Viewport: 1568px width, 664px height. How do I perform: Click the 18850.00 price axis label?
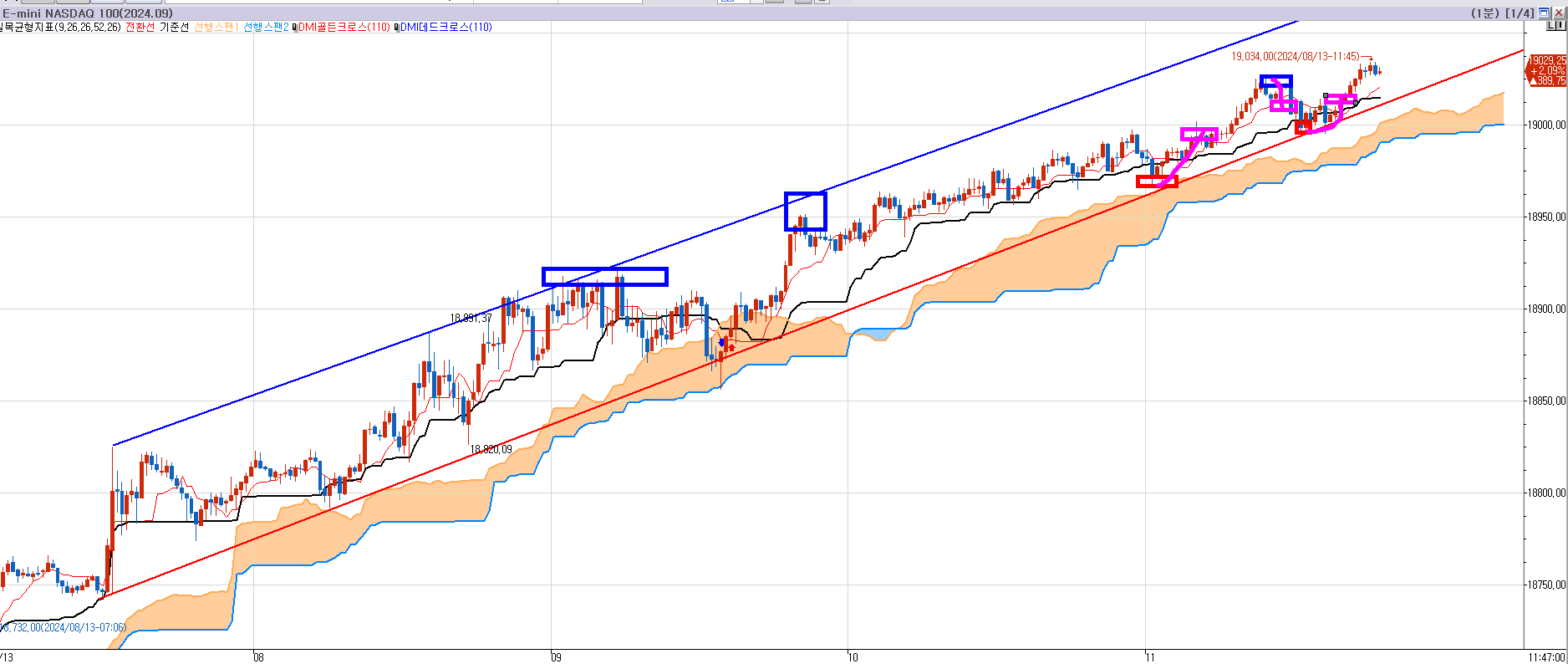pos(1547,401)
